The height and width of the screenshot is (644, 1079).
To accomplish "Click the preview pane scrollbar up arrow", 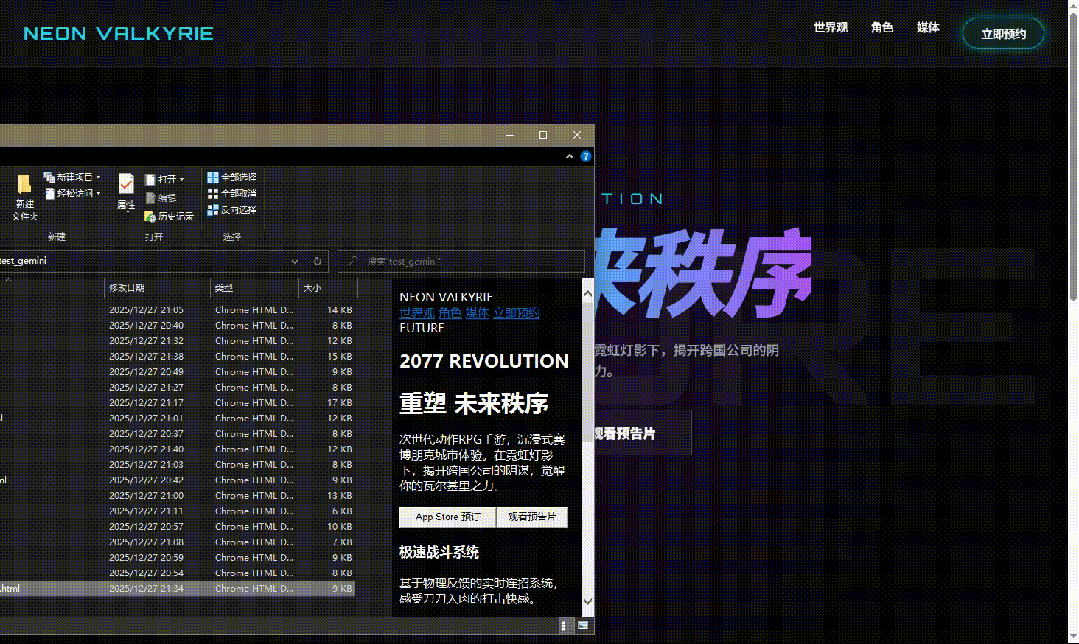I will coord(588,294).
